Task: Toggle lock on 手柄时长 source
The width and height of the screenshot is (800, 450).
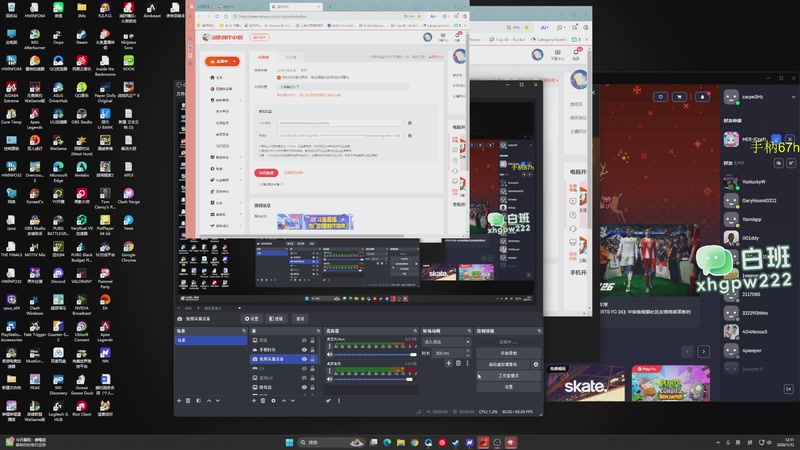Action: (x=313, y=349)
